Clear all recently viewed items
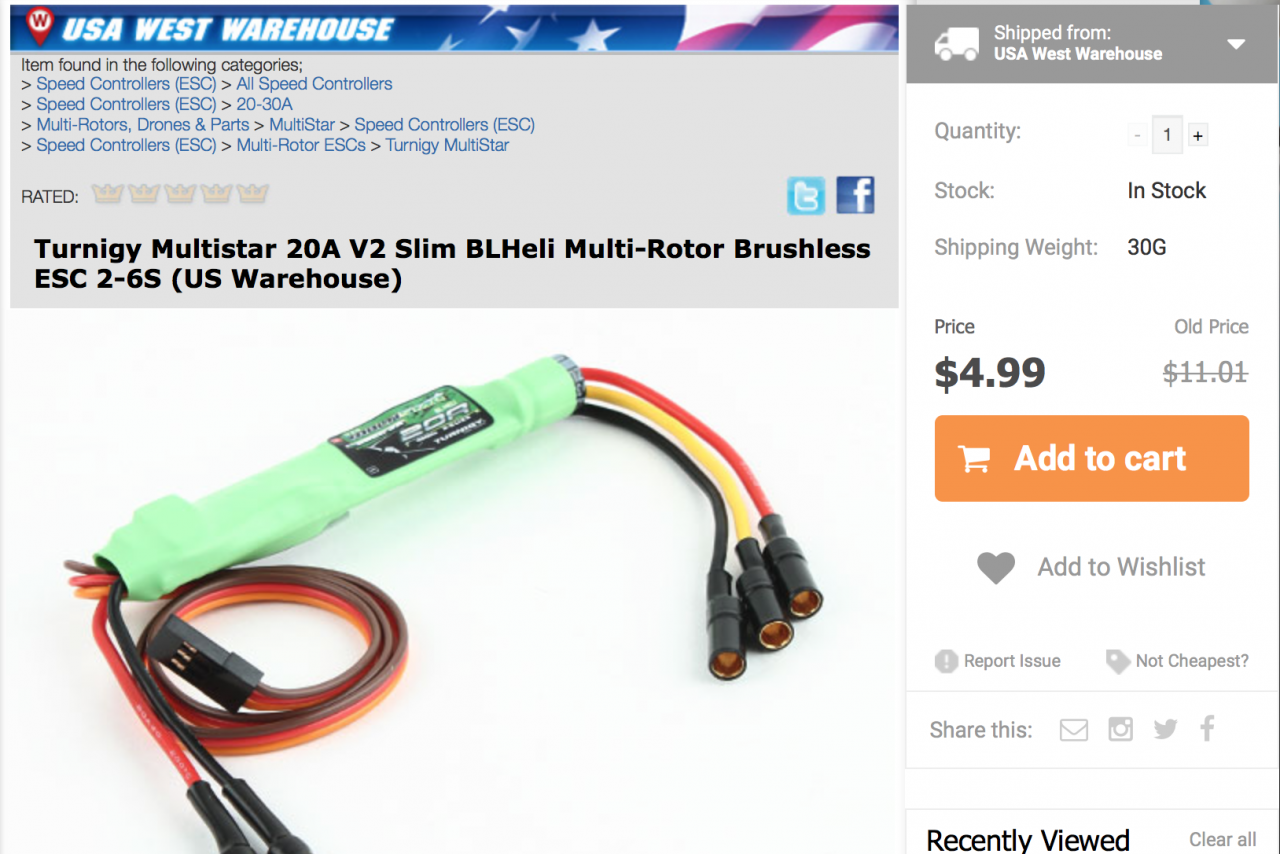This screenshot has width=1280, height=854. [x=1222, y=840]
